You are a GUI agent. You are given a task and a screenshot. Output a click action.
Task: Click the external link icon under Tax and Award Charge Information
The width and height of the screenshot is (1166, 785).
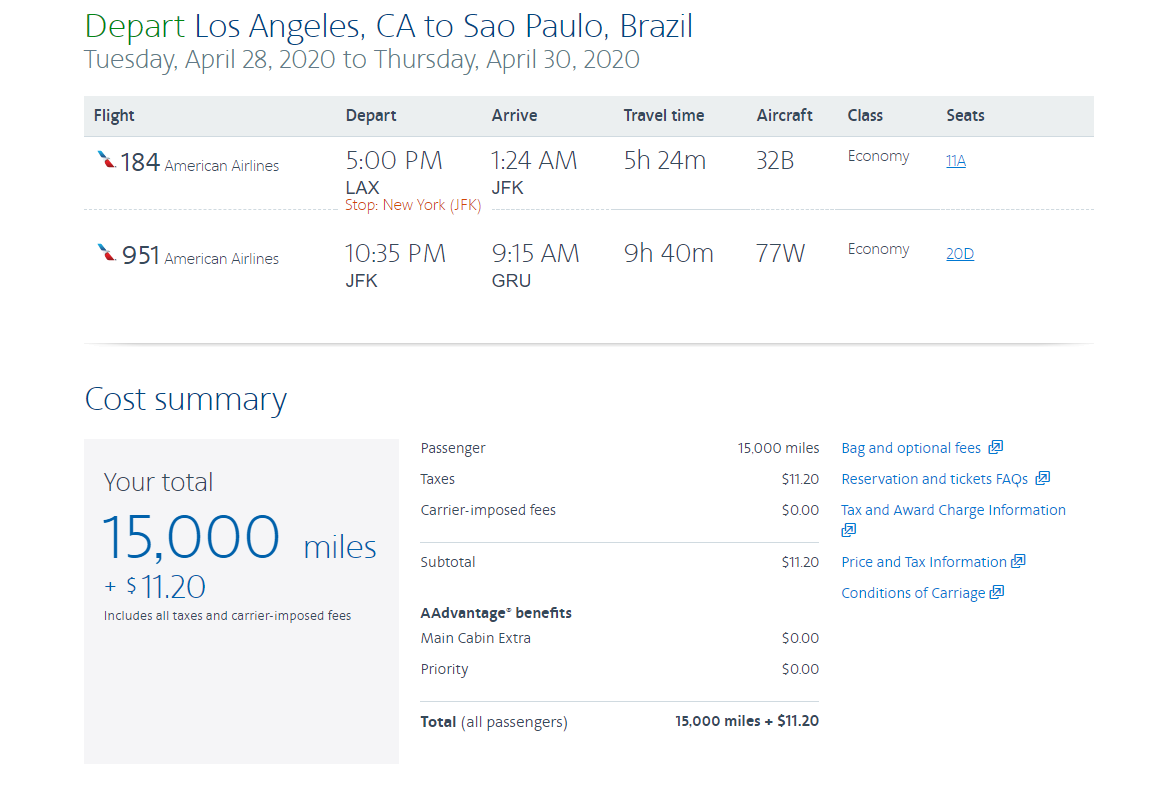pyautogui.click(x=848, y=530)
